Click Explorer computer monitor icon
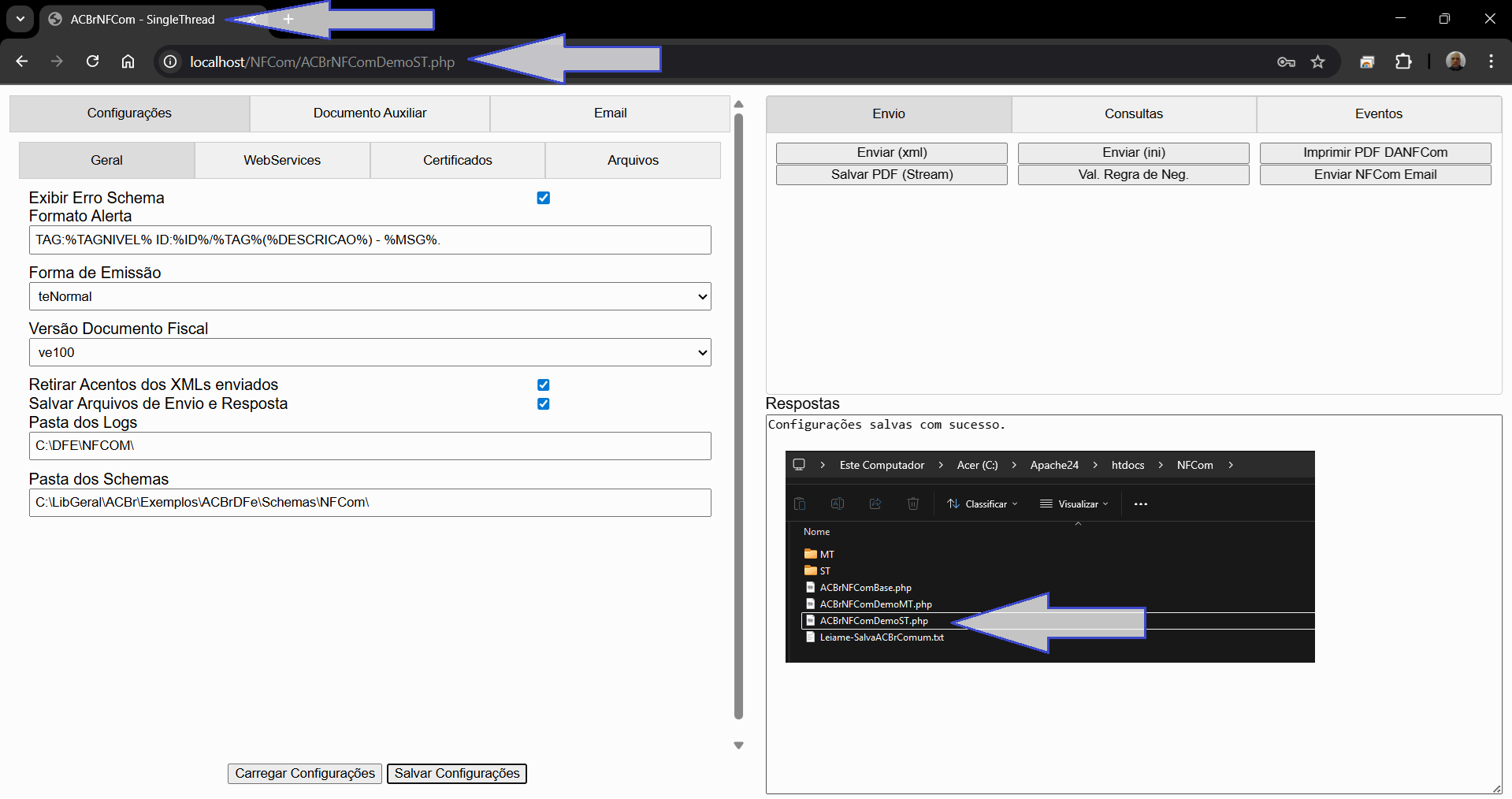The image size is (1512, 799). click(x=799, y=465)
